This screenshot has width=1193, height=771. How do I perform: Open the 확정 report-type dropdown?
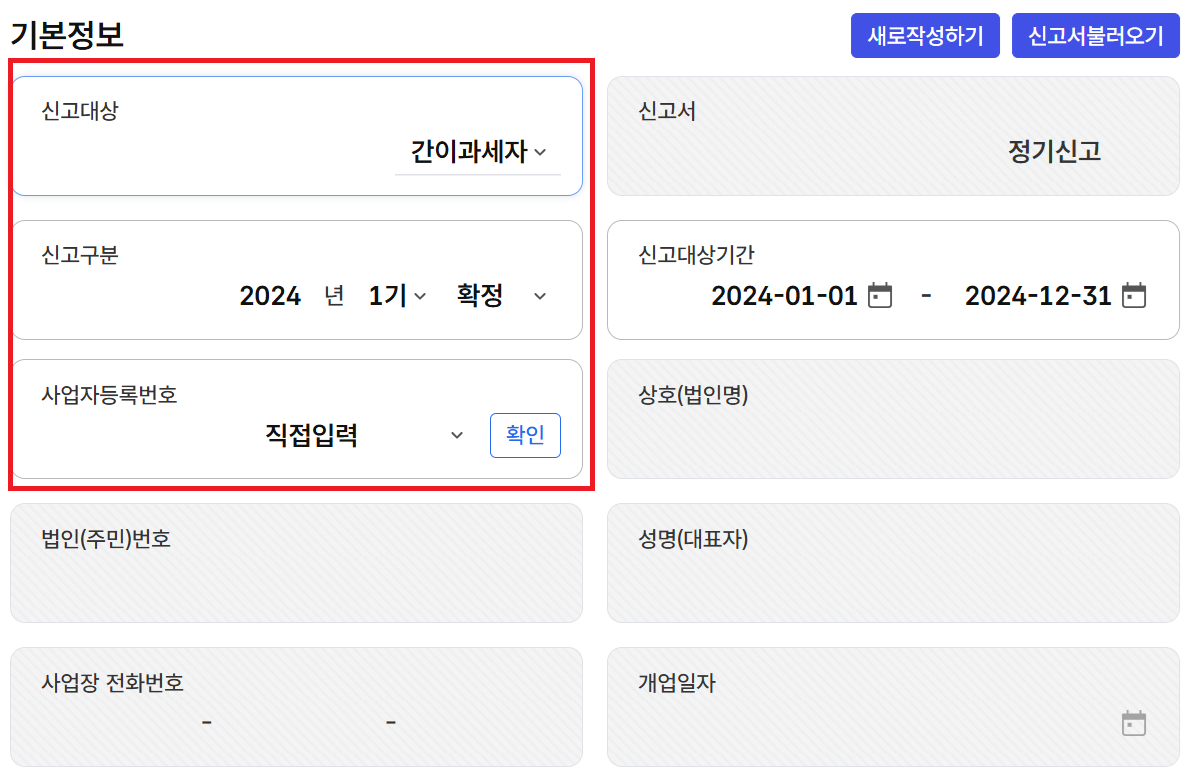point(495,294)
